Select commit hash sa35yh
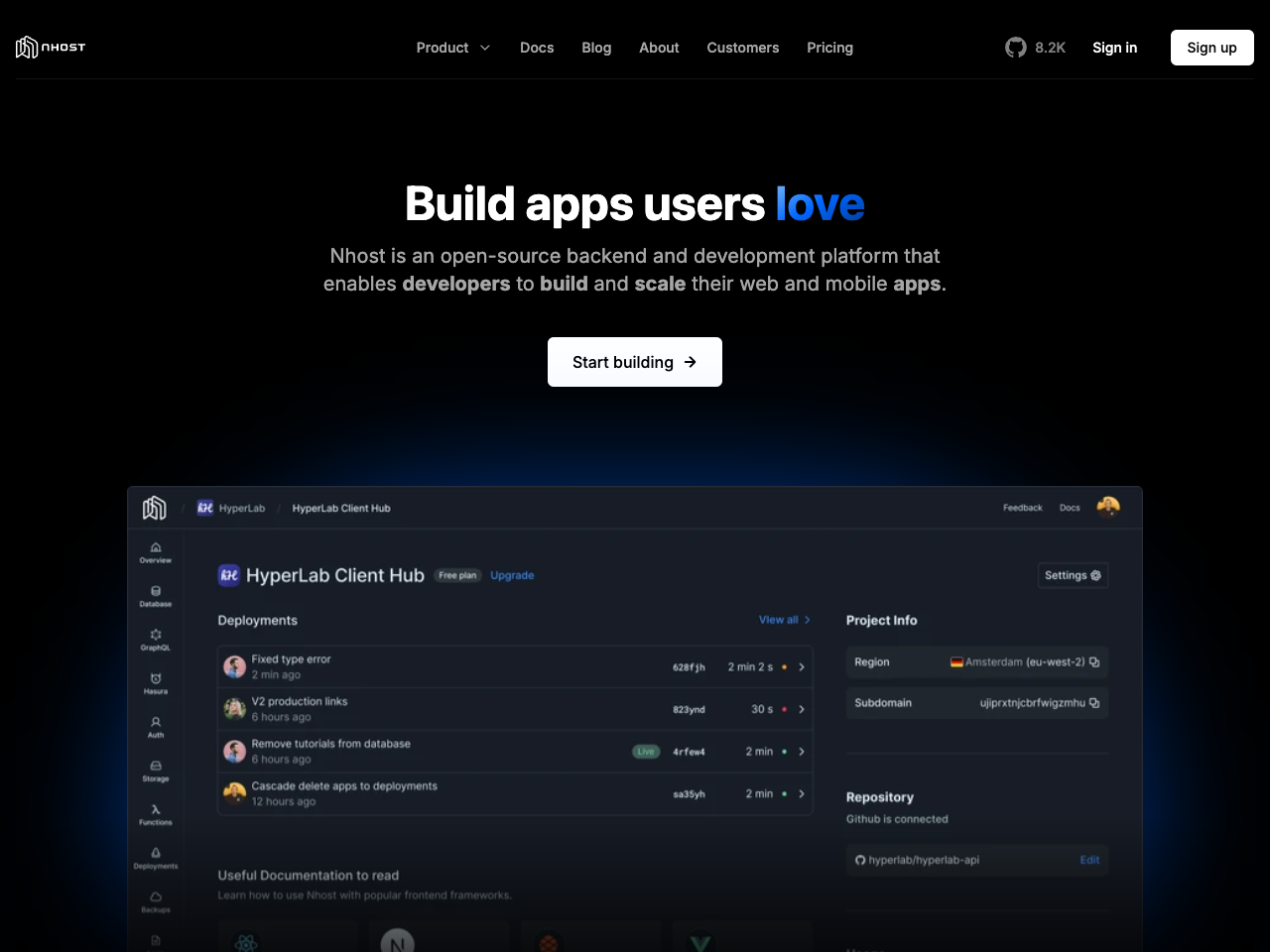 click(x=689, y=794)
